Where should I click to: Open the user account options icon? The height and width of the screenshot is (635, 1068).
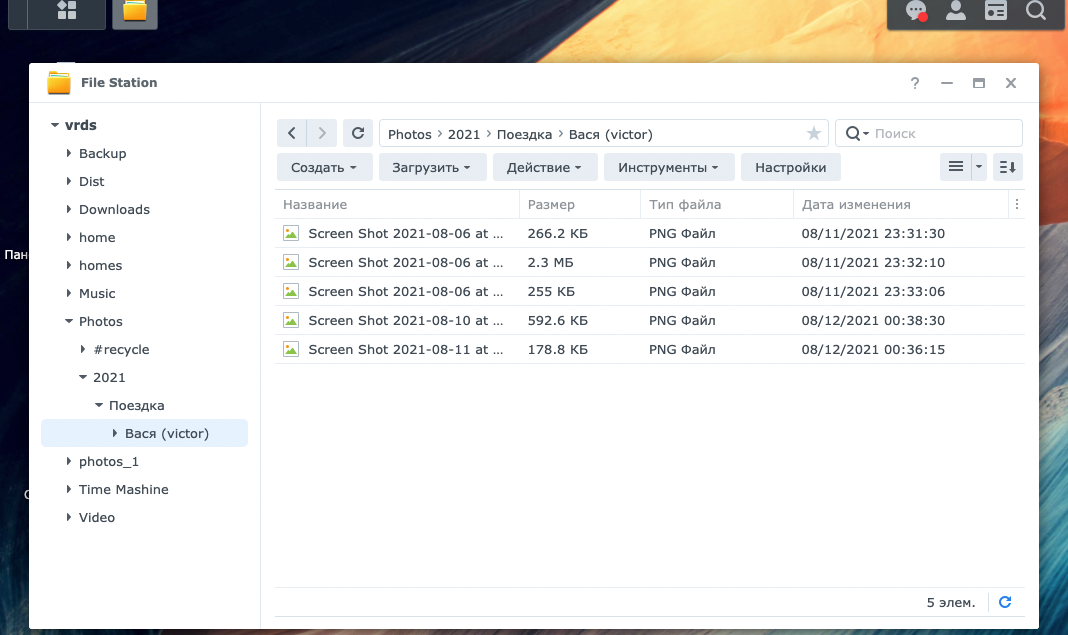[x=956, y=11]
